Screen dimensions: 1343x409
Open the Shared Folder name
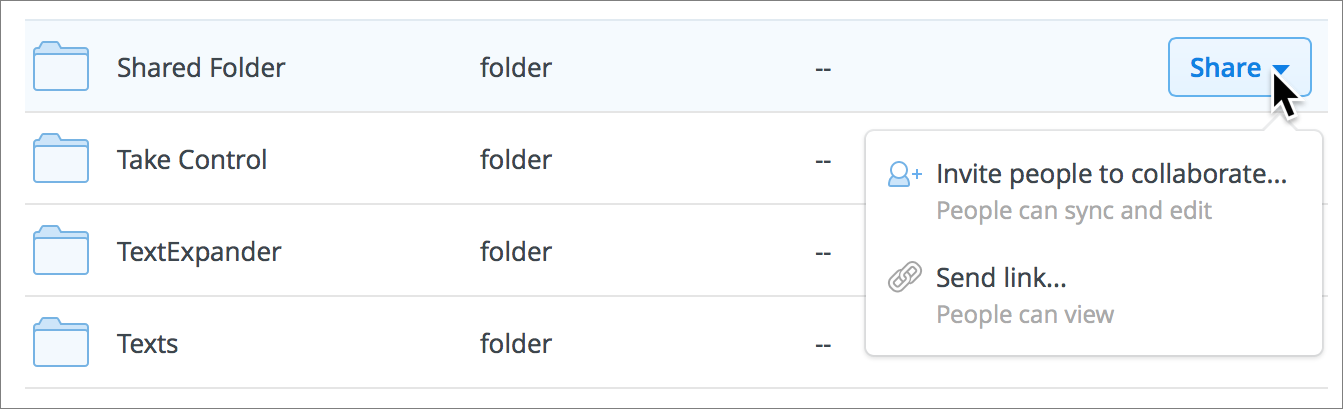click(201, 68)
